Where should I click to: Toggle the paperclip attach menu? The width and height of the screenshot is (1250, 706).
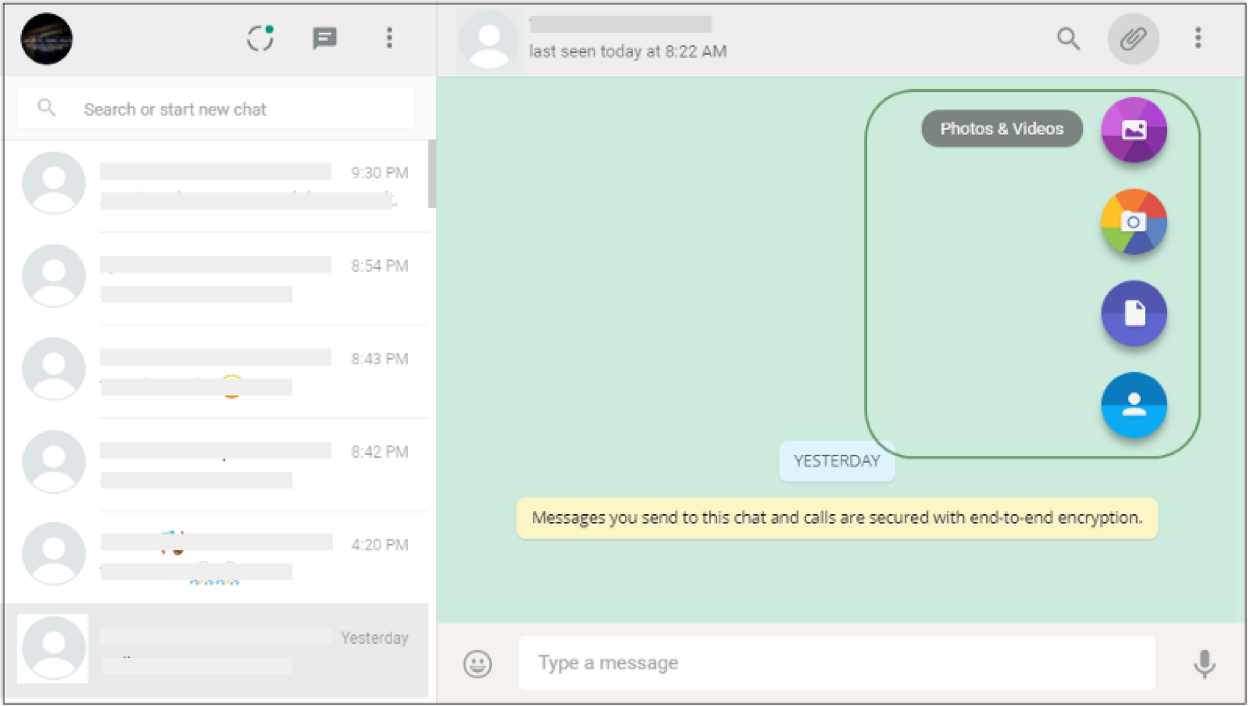click(1133, 39)
